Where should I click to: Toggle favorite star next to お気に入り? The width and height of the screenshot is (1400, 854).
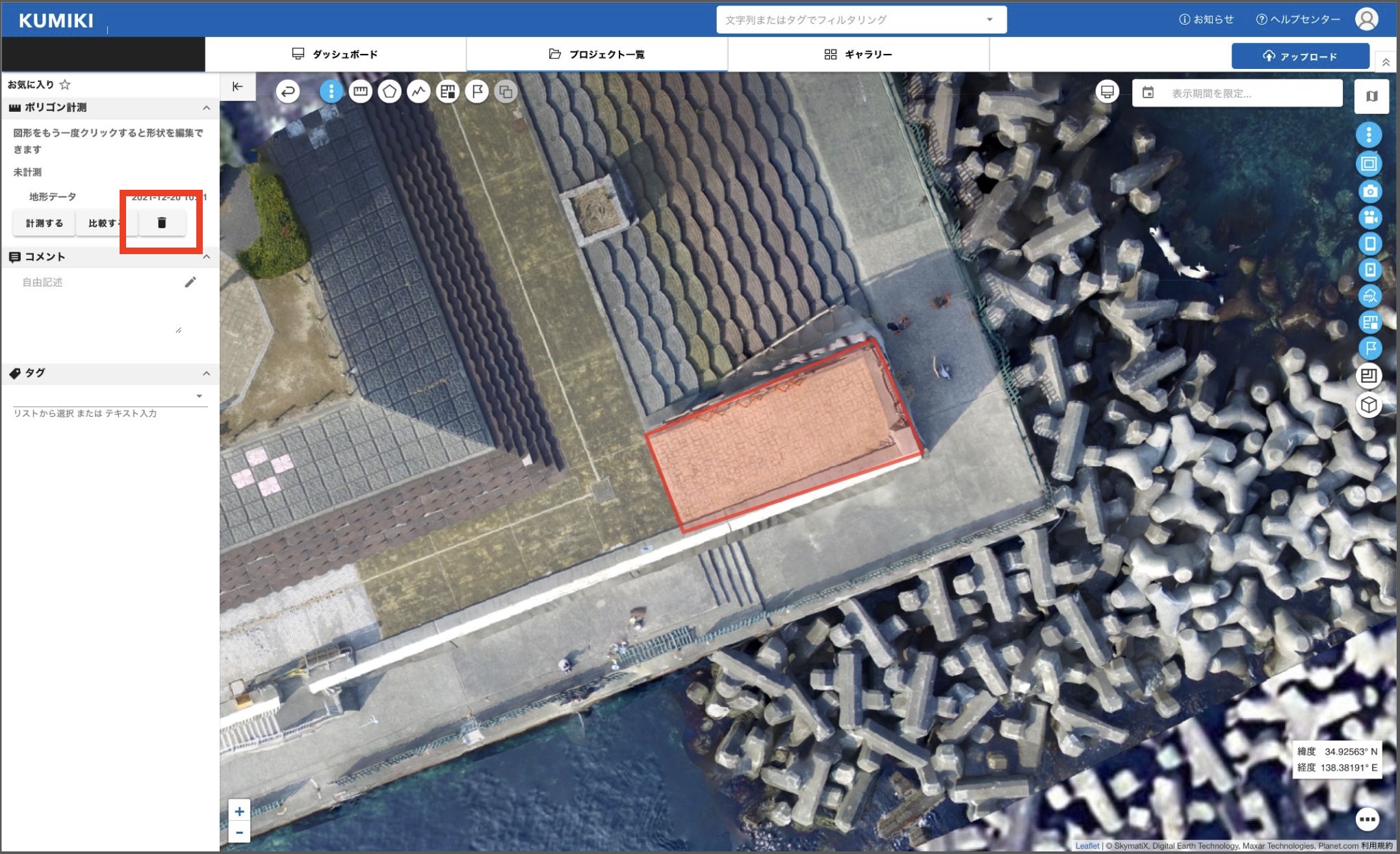click(x=65, y=84)
